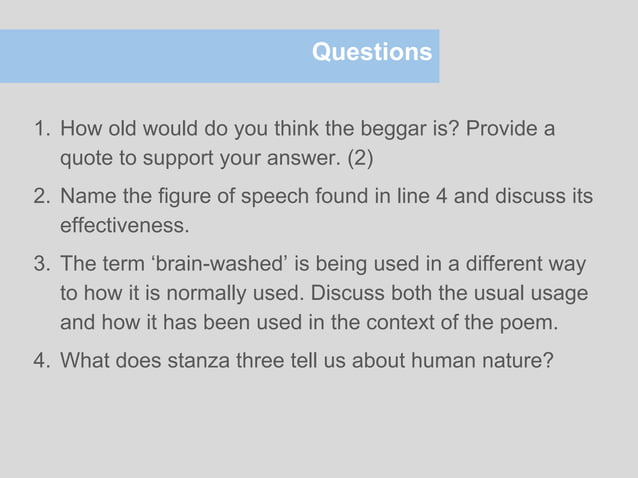
Task: Click the list number 3
Action: (42, 264)
